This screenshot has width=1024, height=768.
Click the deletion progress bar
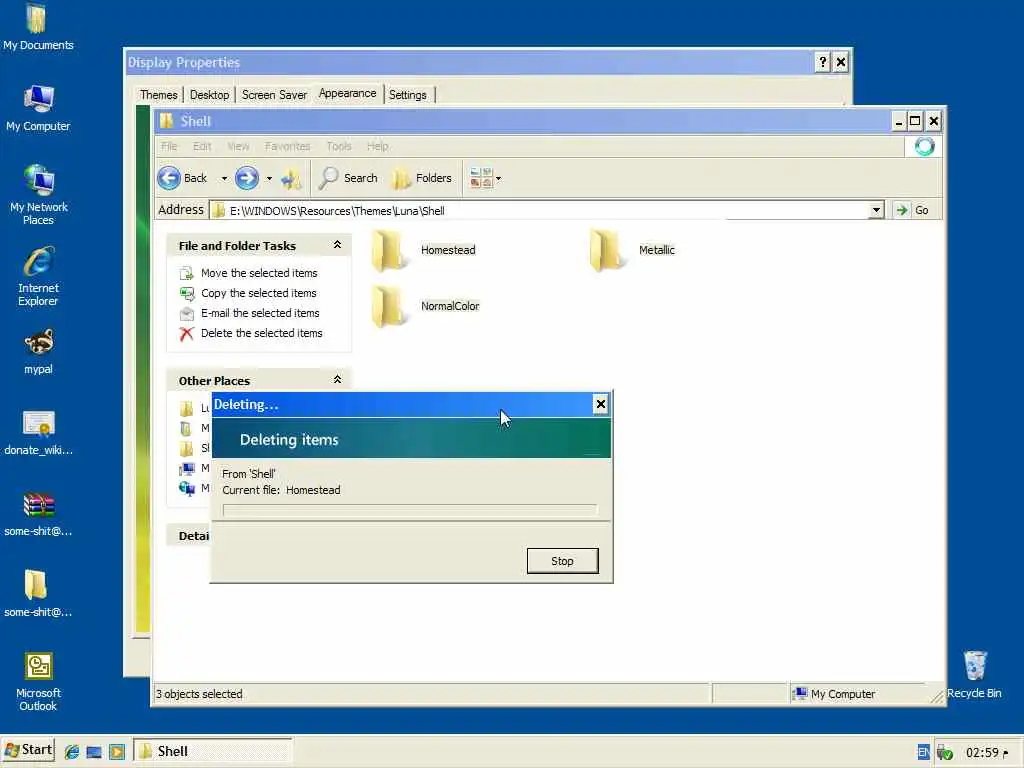click(x=409, y=509)
